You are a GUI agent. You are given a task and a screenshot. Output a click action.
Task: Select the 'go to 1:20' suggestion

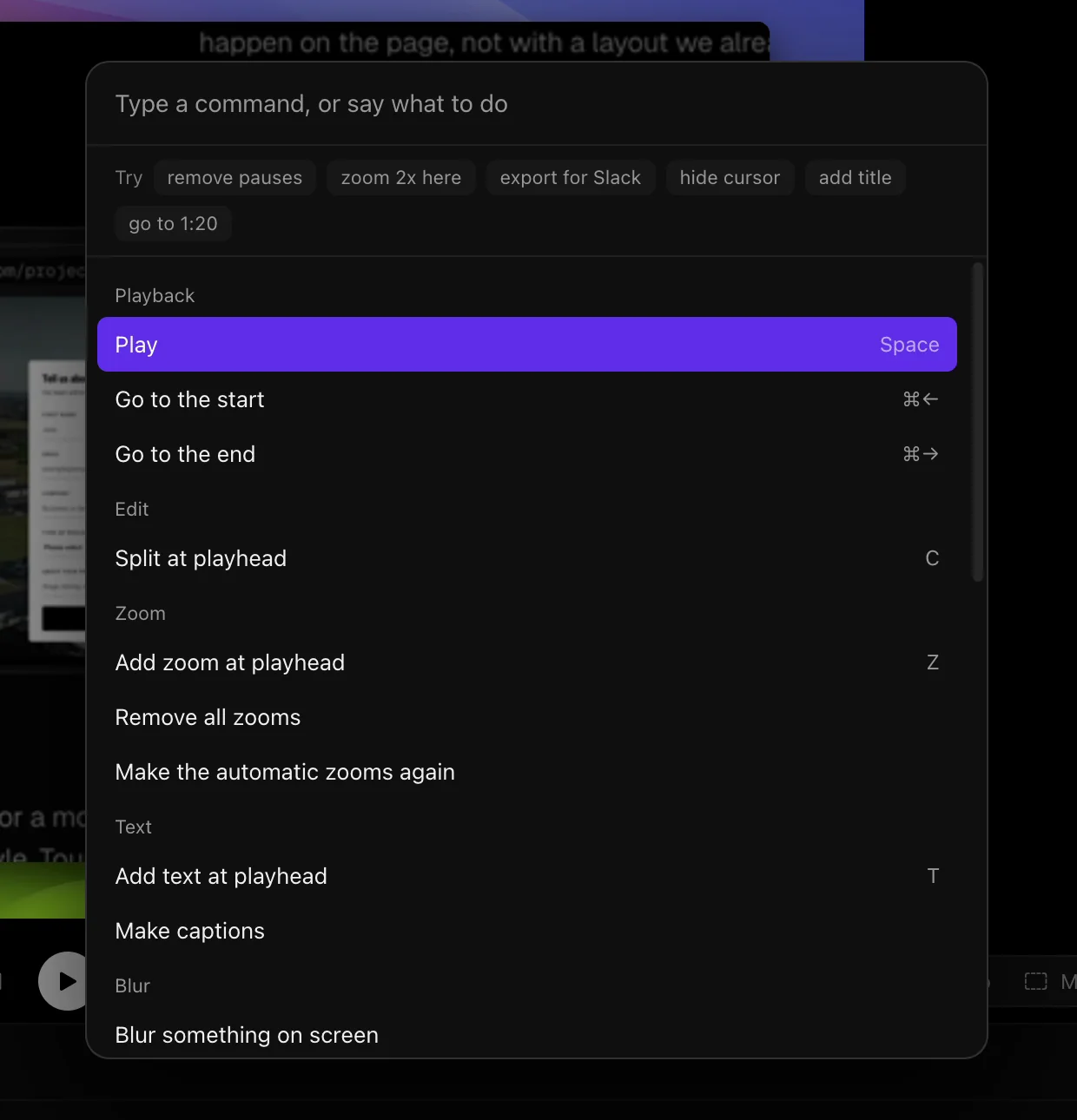coord(173,224)
